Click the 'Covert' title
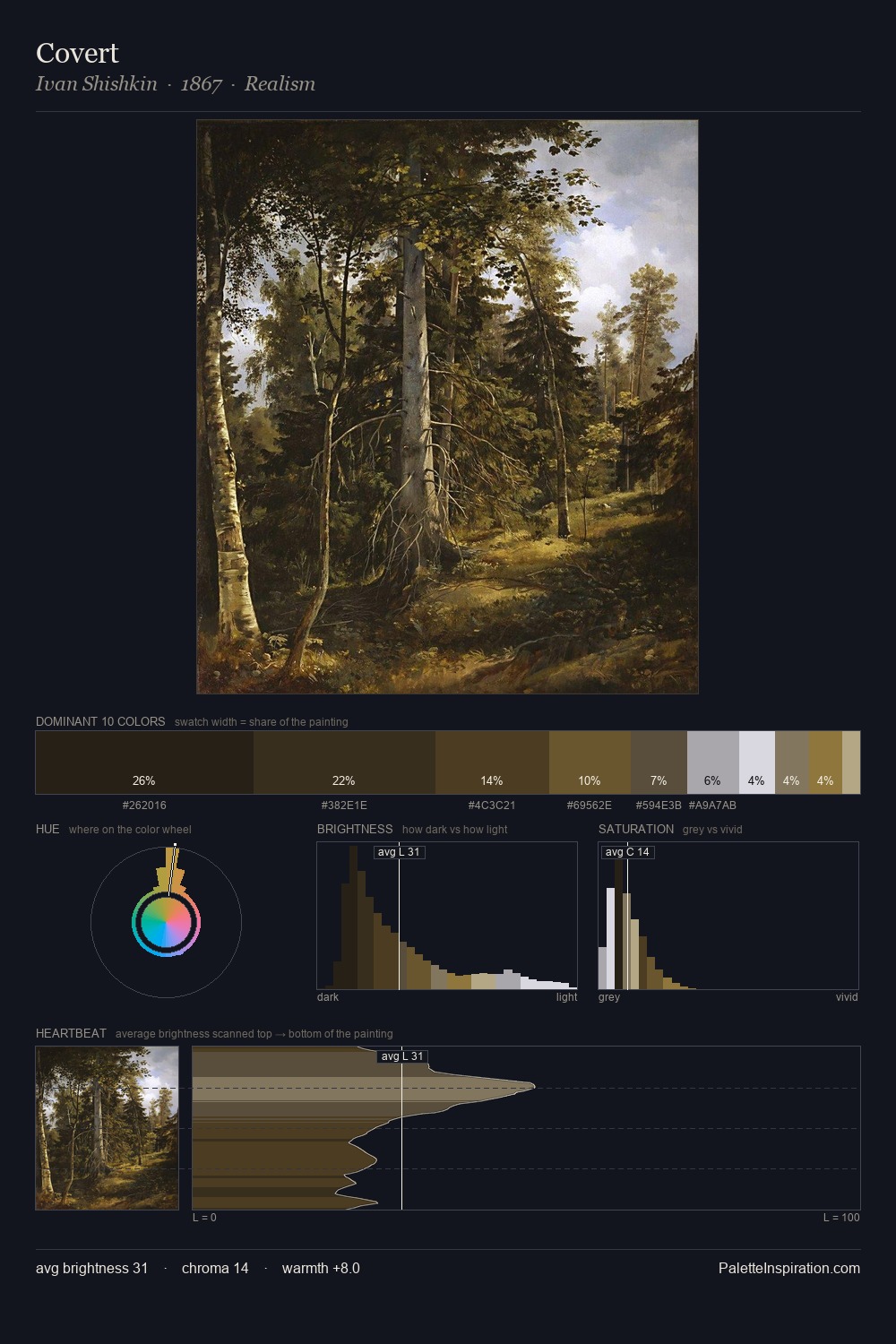 (x=77, y=53)
